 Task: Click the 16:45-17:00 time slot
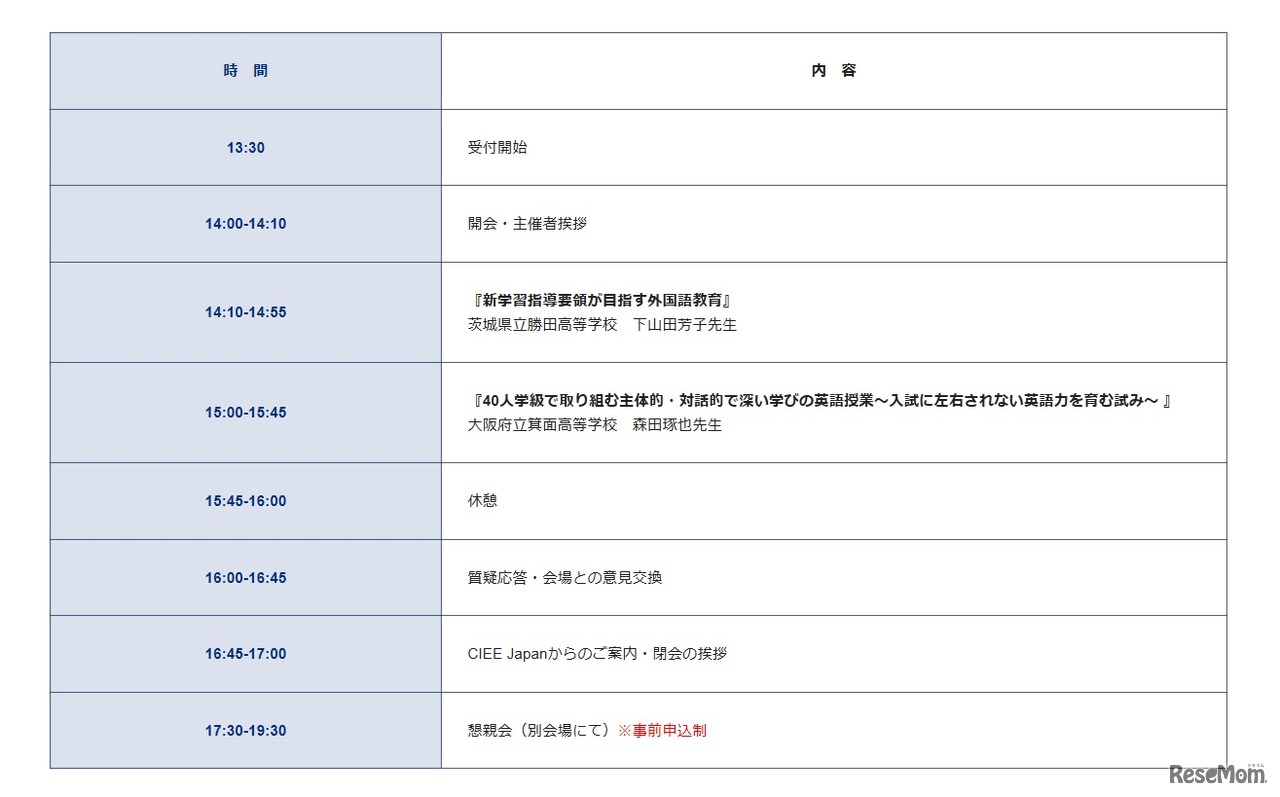click(246, 654)
